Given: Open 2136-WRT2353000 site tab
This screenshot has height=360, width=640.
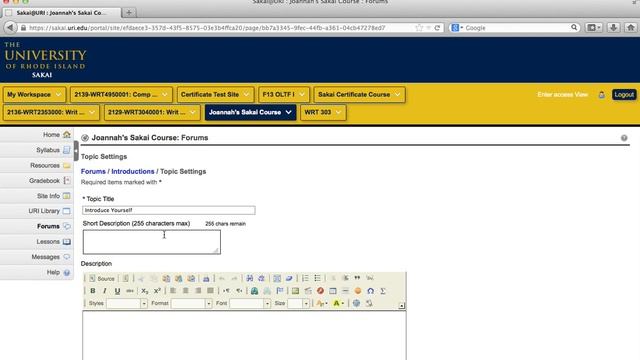Looking at the screenshot, I should [51, 112].
